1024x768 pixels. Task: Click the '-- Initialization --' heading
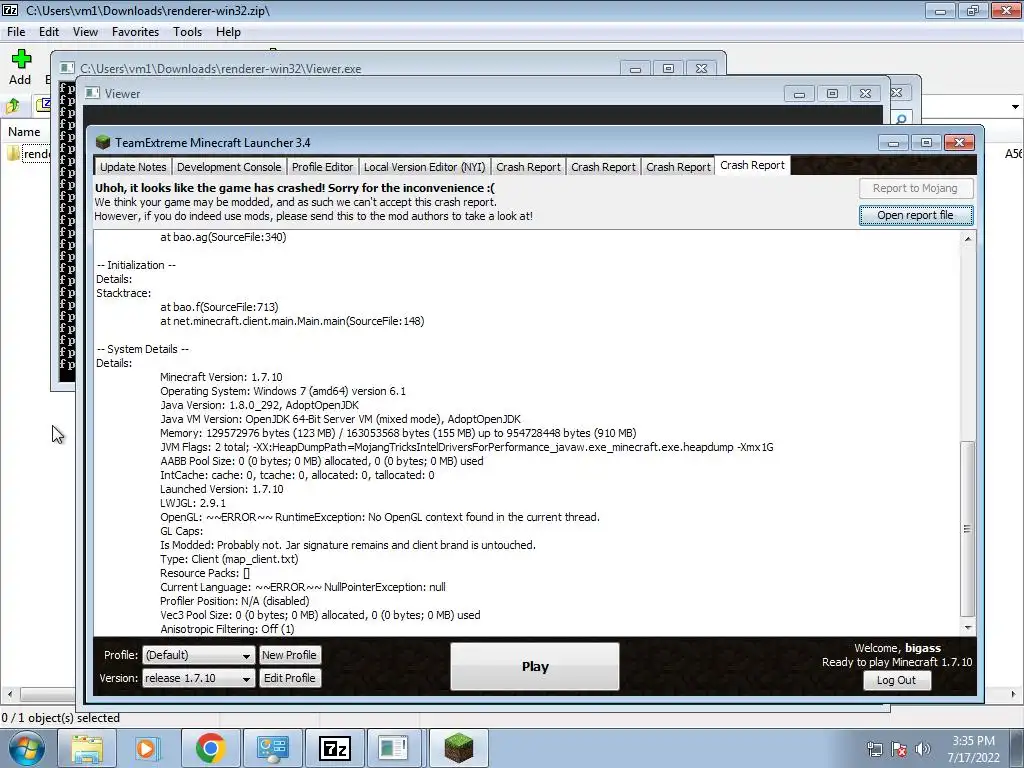[x=136, y=265]
